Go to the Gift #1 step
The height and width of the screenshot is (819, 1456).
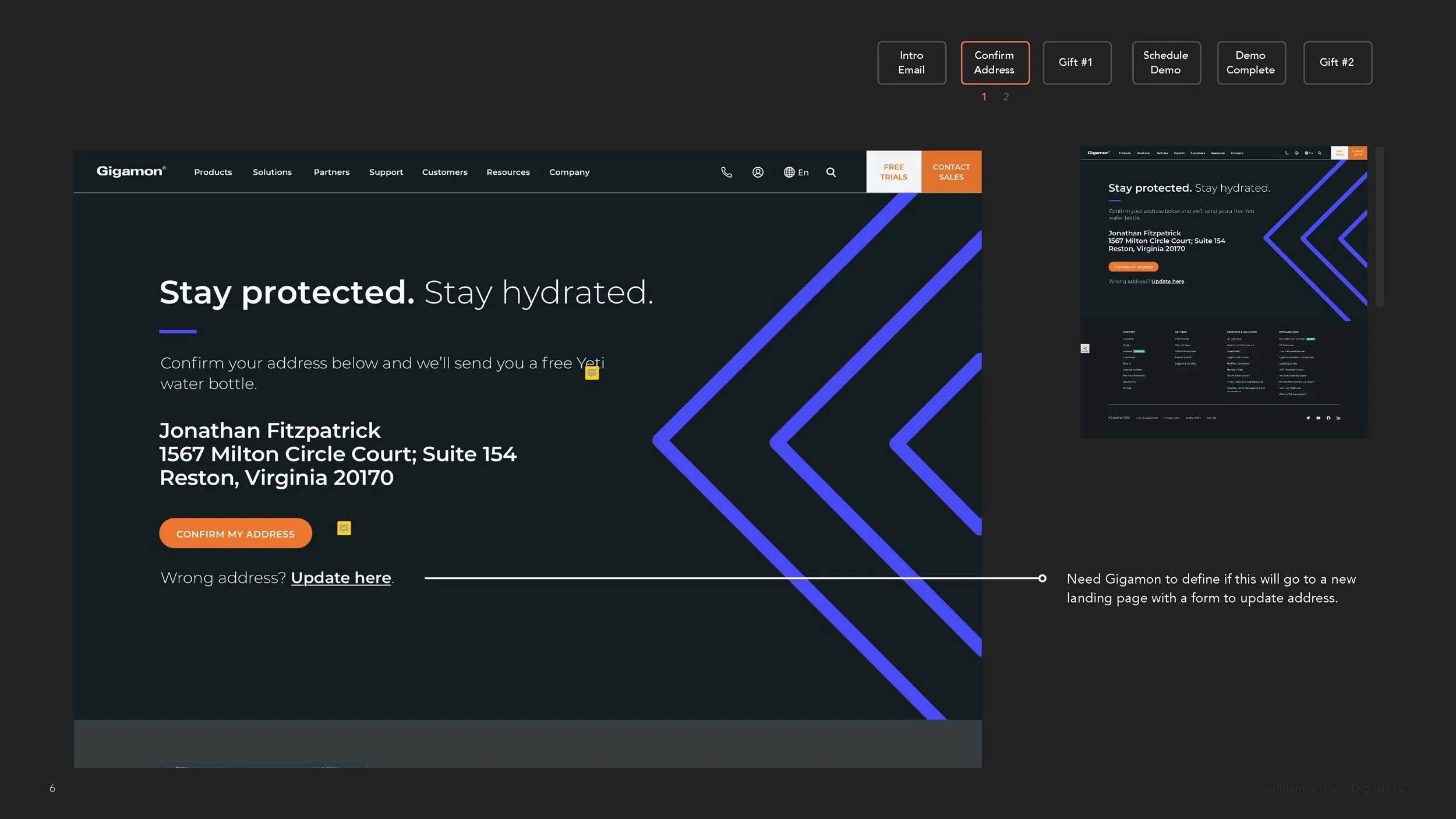point(1077,62)
